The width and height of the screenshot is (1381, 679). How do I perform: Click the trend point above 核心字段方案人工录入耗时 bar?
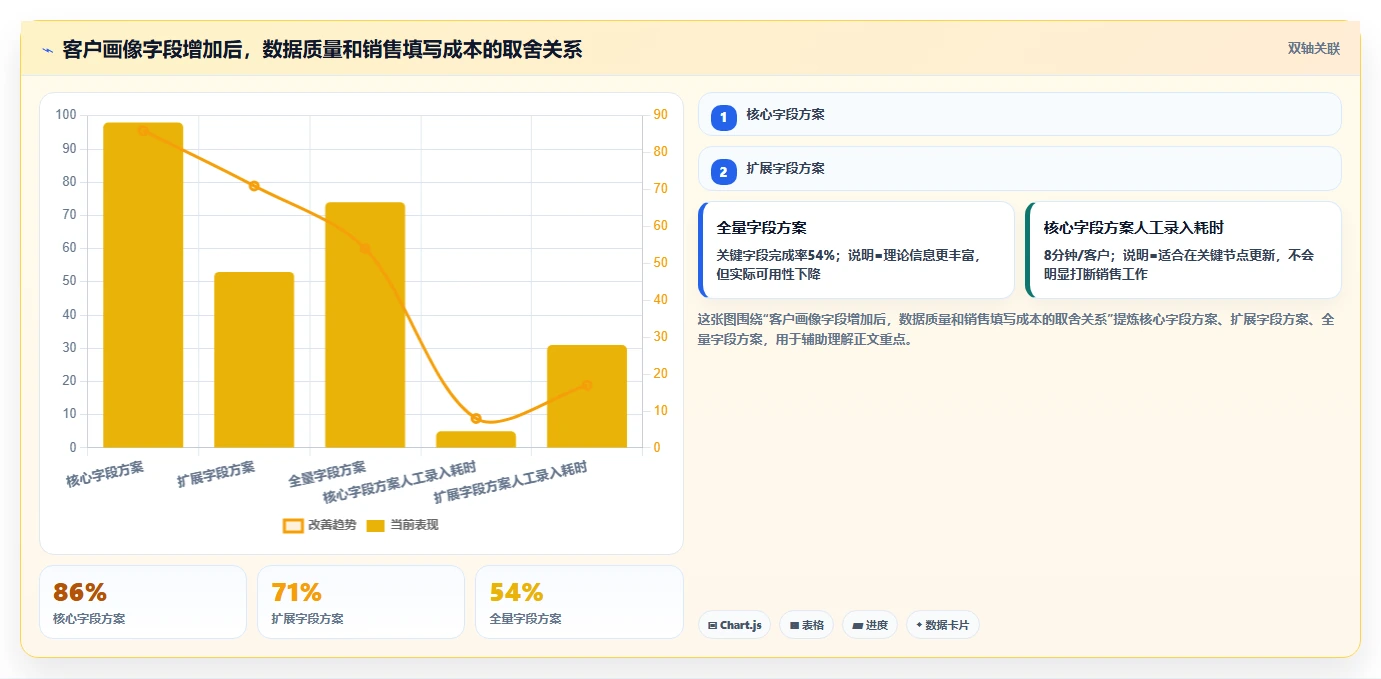coord(476,418)
